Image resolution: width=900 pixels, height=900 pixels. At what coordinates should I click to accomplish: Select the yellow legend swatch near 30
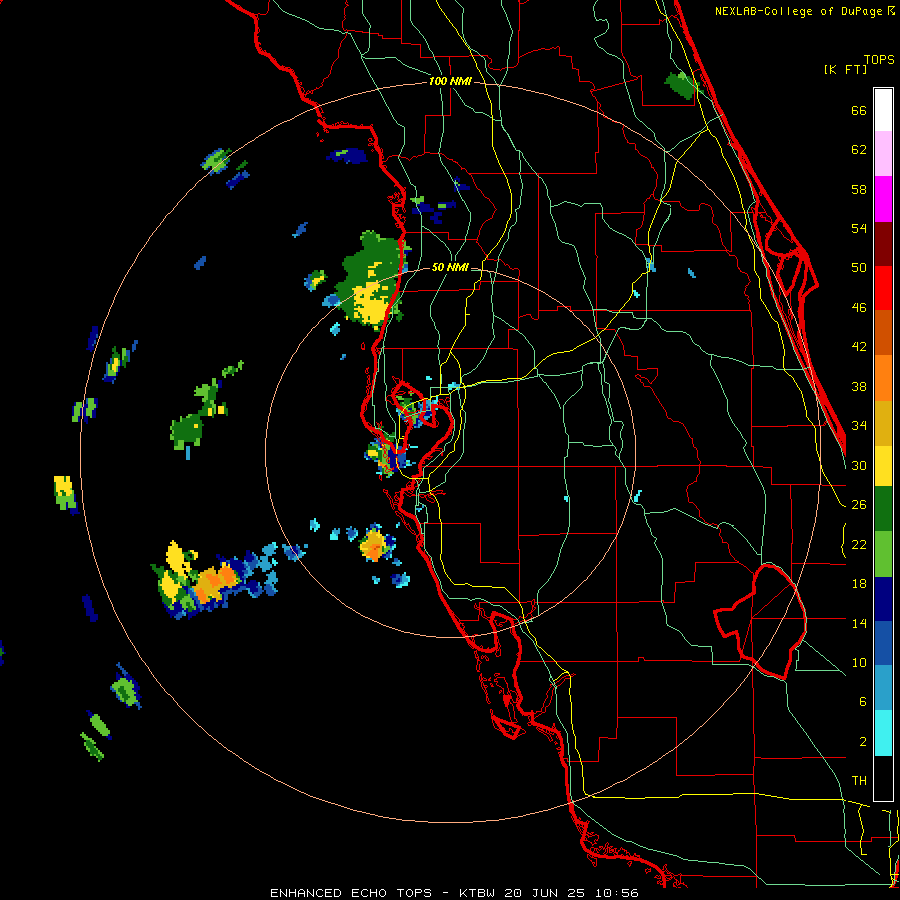883,466
